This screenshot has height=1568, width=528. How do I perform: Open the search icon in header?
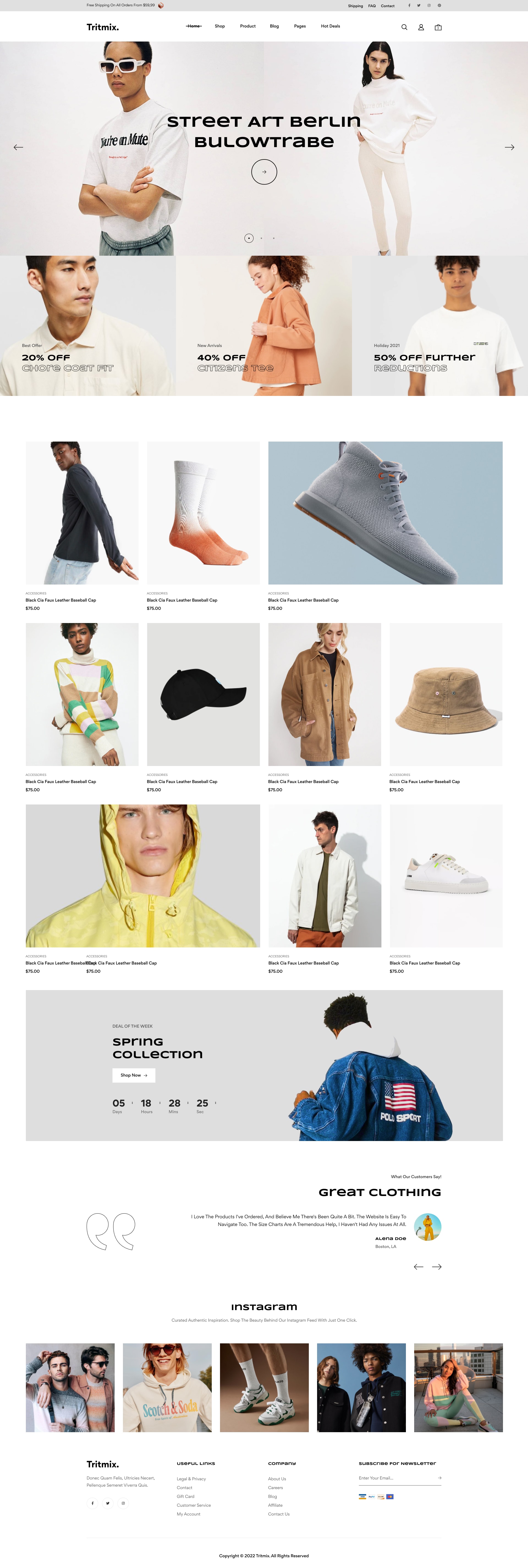pos(404,27)
